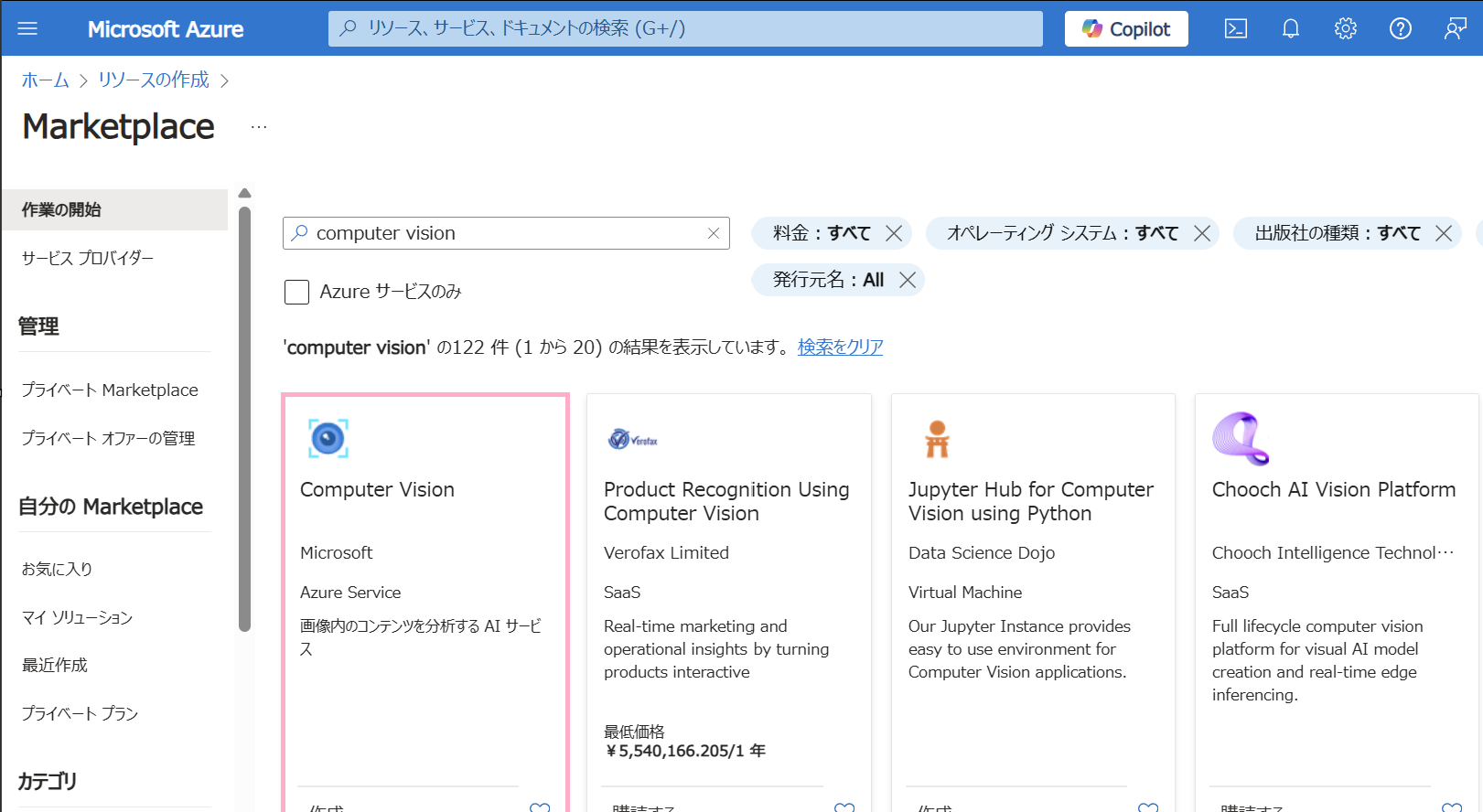Viewport: 1483px width, 812px height.
Task: Click the side menu scrollbar up arrow
Action: pyautogui.click(x=244, y=193)
